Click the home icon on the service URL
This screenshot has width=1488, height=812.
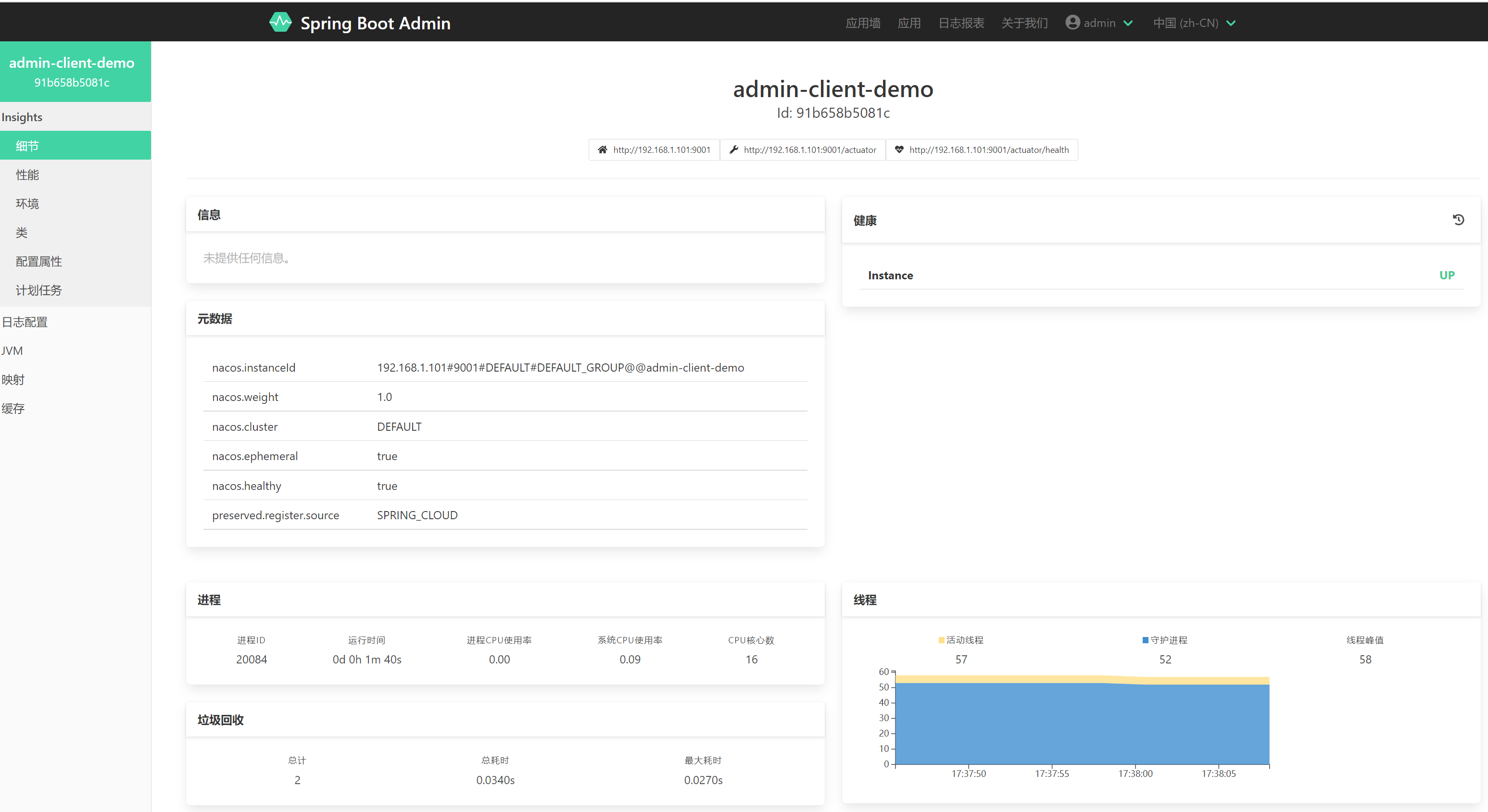pos(603,150)
